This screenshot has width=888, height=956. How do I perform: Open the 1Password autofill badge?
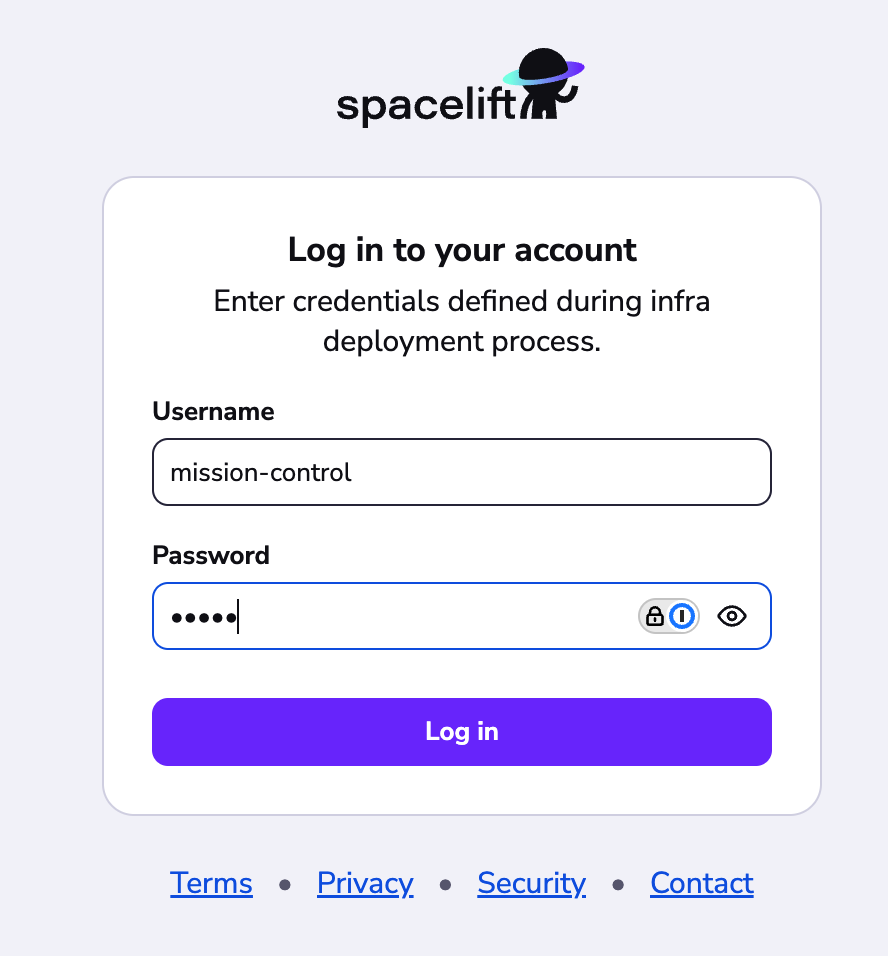pyautogui.click(x=667, y=616)
